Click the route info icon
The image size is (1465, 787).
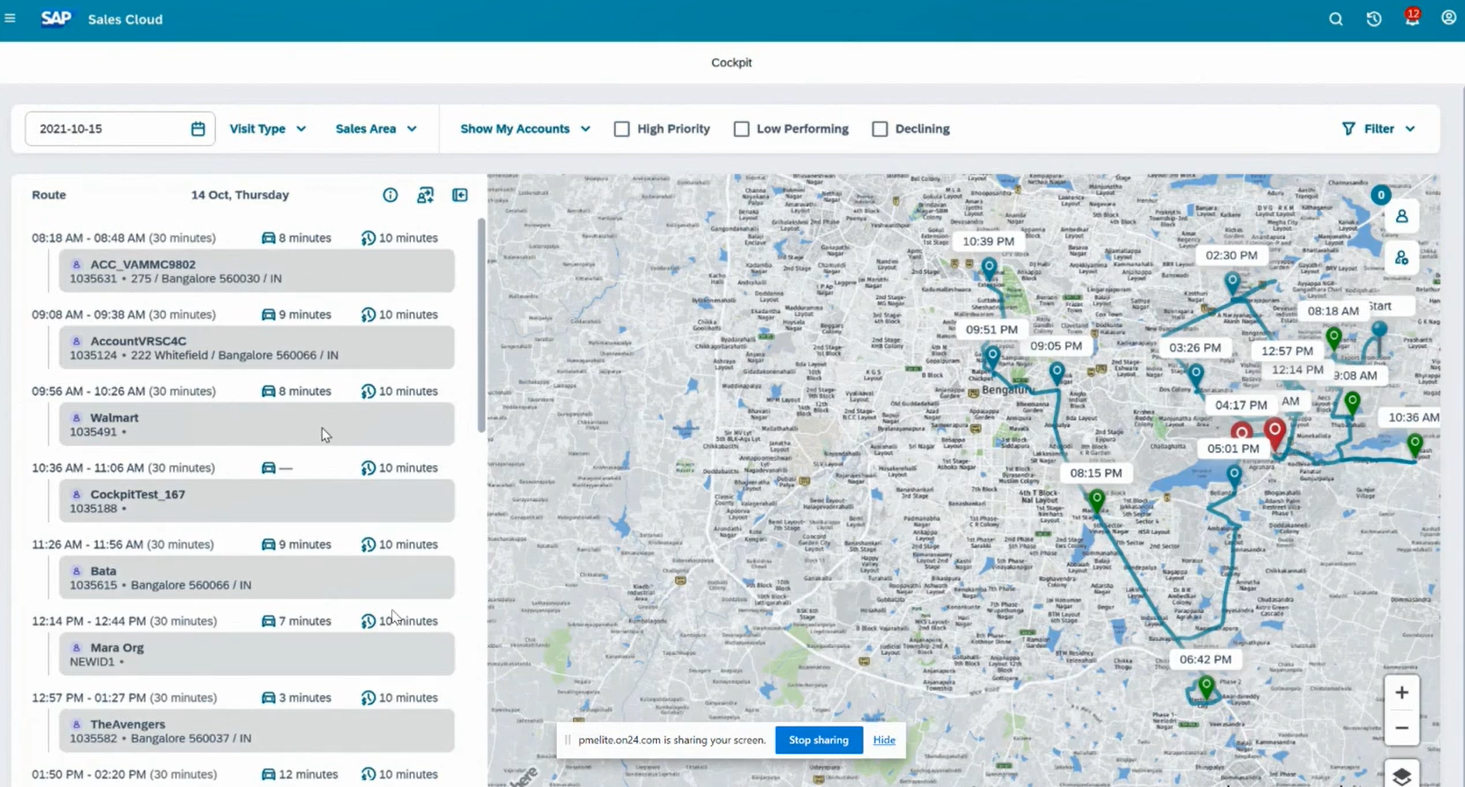click(390, 195)
